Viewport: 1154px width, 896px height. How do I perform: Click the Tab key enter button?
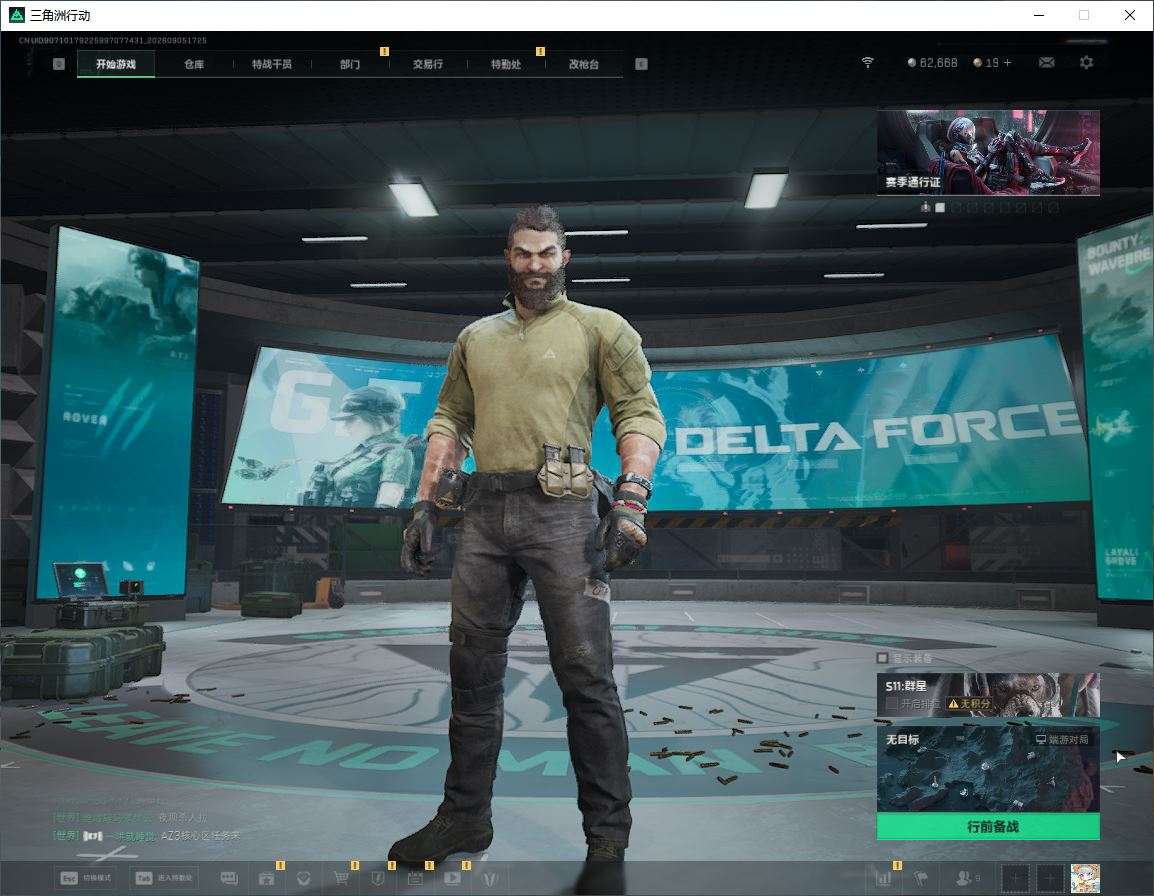coord(165,878)
